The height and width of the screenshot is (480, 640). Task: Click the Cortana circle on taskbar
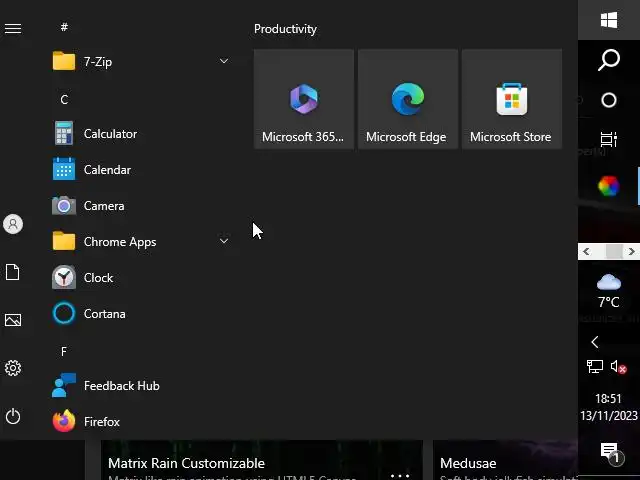pos(609,100)
